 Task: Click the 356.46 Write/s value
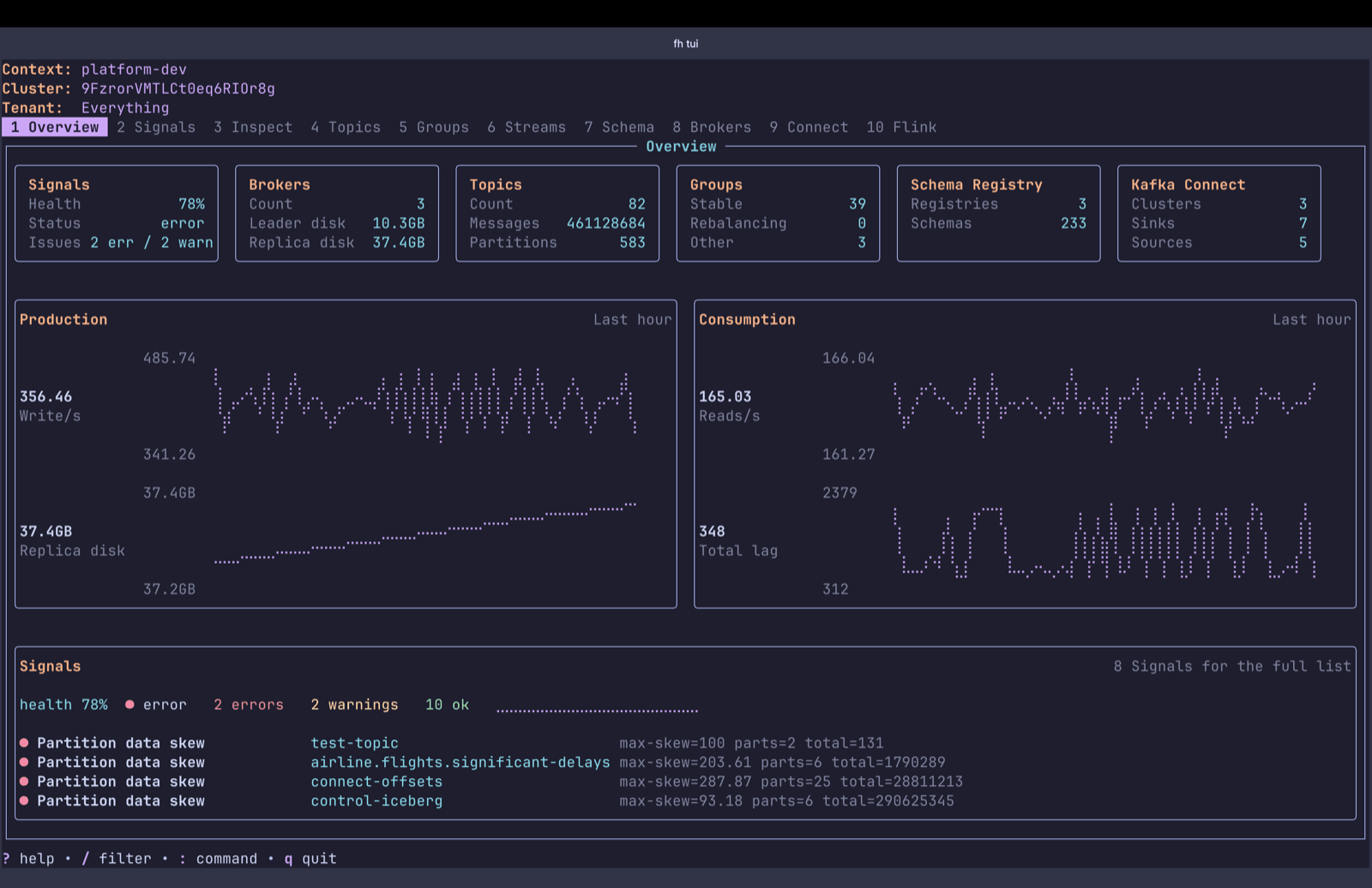pyautogui.click(x=46, y=396)
